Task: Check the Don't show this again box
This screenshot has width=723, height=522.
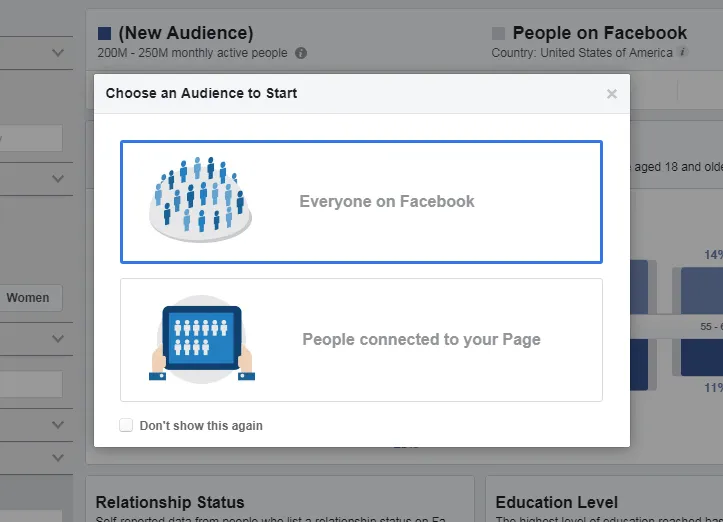Action: (x=126, y=425)
